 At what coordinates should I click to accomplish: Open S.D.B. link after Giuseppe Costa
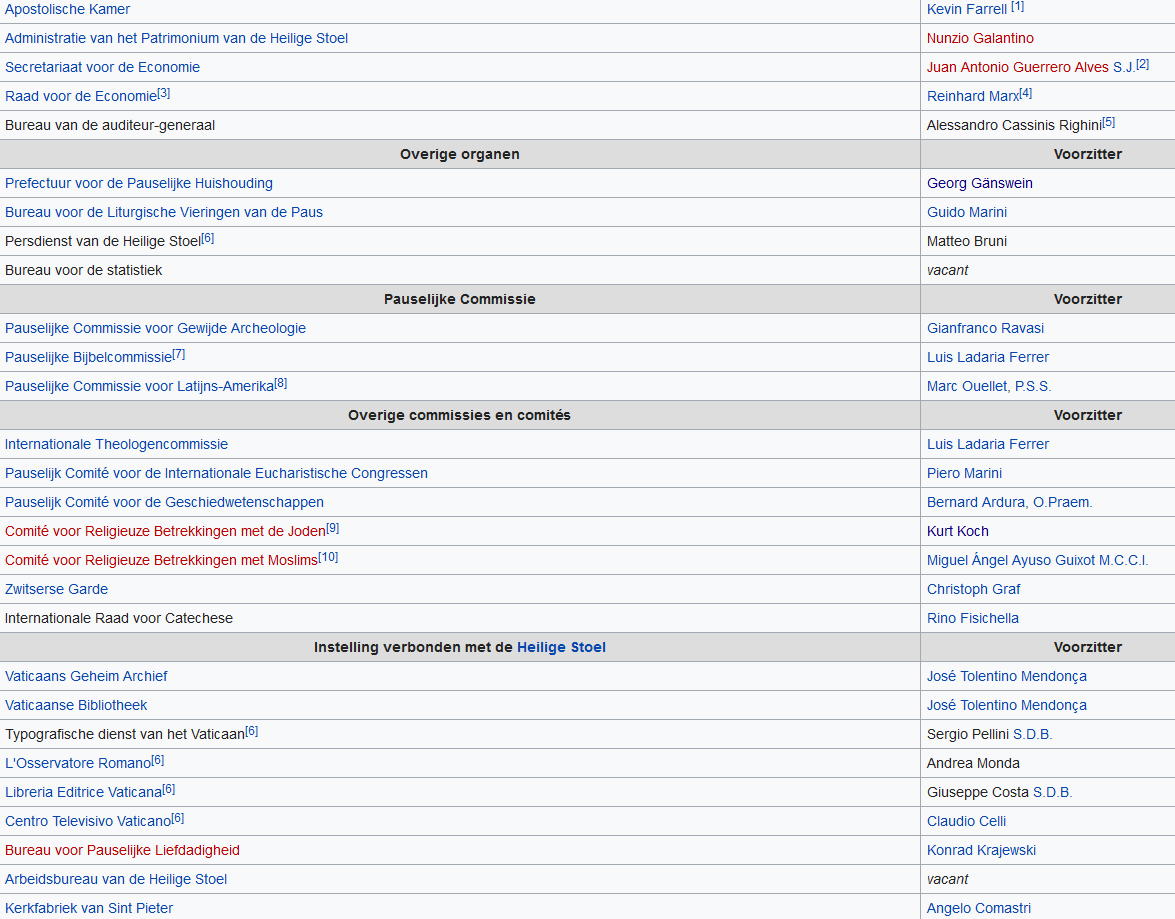(x=1052, y=792)
